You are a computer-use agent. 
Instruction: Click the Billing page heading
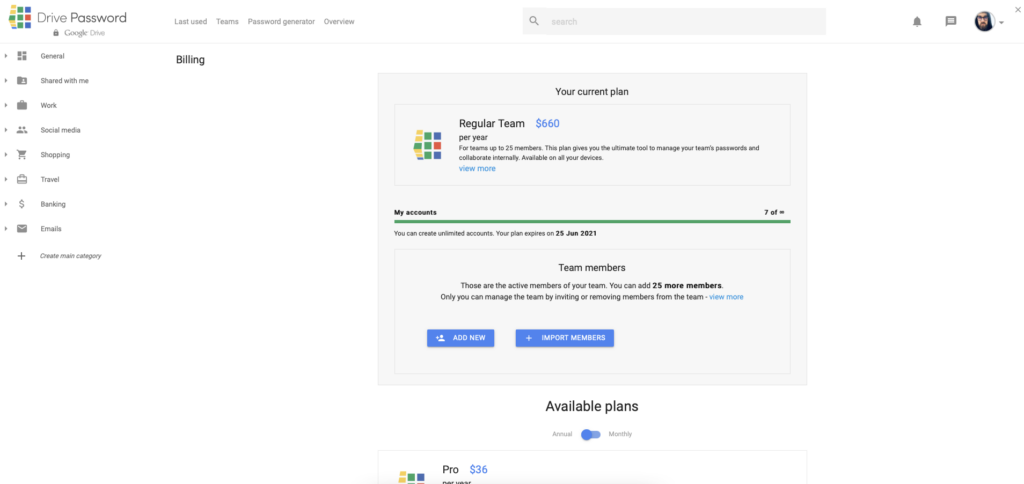(190, 60)
